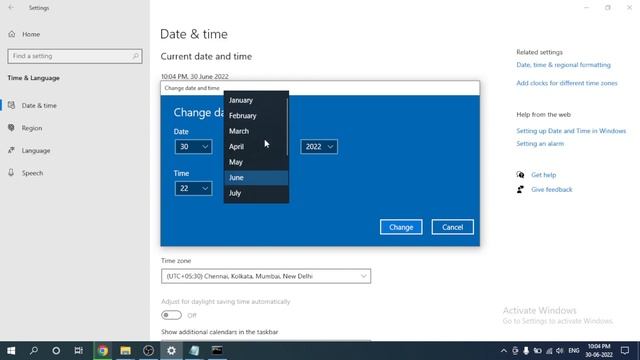Open Setting up Date and Time in Windows
Image resolution: width=640 pixels, height=360 pixels.
571,131
